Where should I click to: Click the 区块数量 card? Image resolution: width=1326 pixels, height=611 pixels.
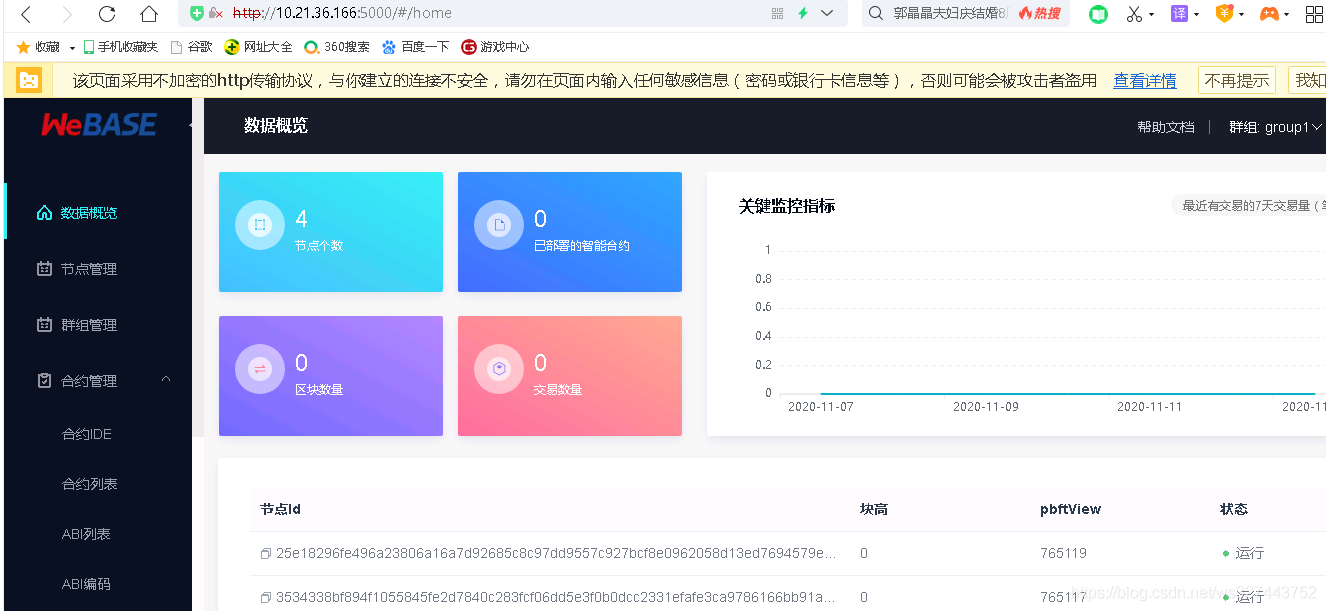pyautogui.click(x=331, y=376)
